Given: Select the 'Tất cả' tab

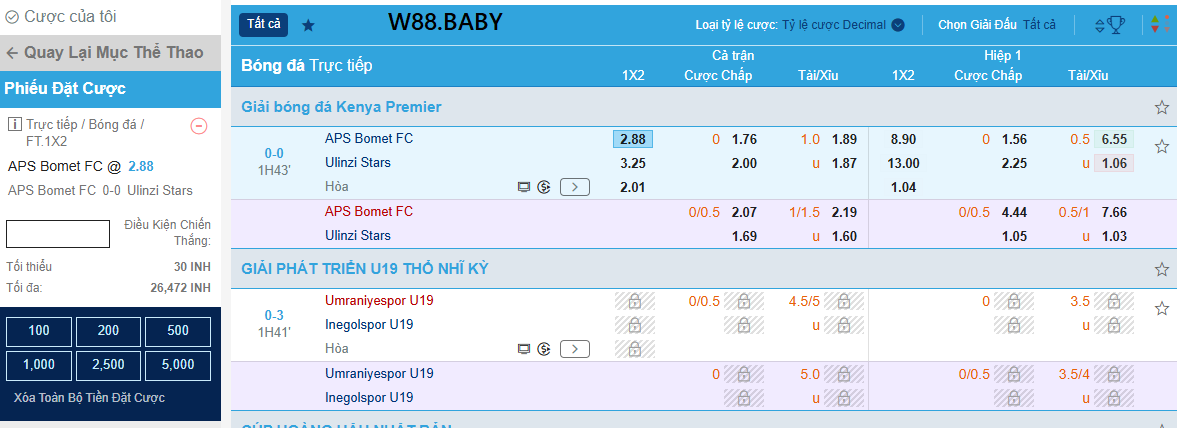Looking at the screenshot, I should tap(264, 24).
